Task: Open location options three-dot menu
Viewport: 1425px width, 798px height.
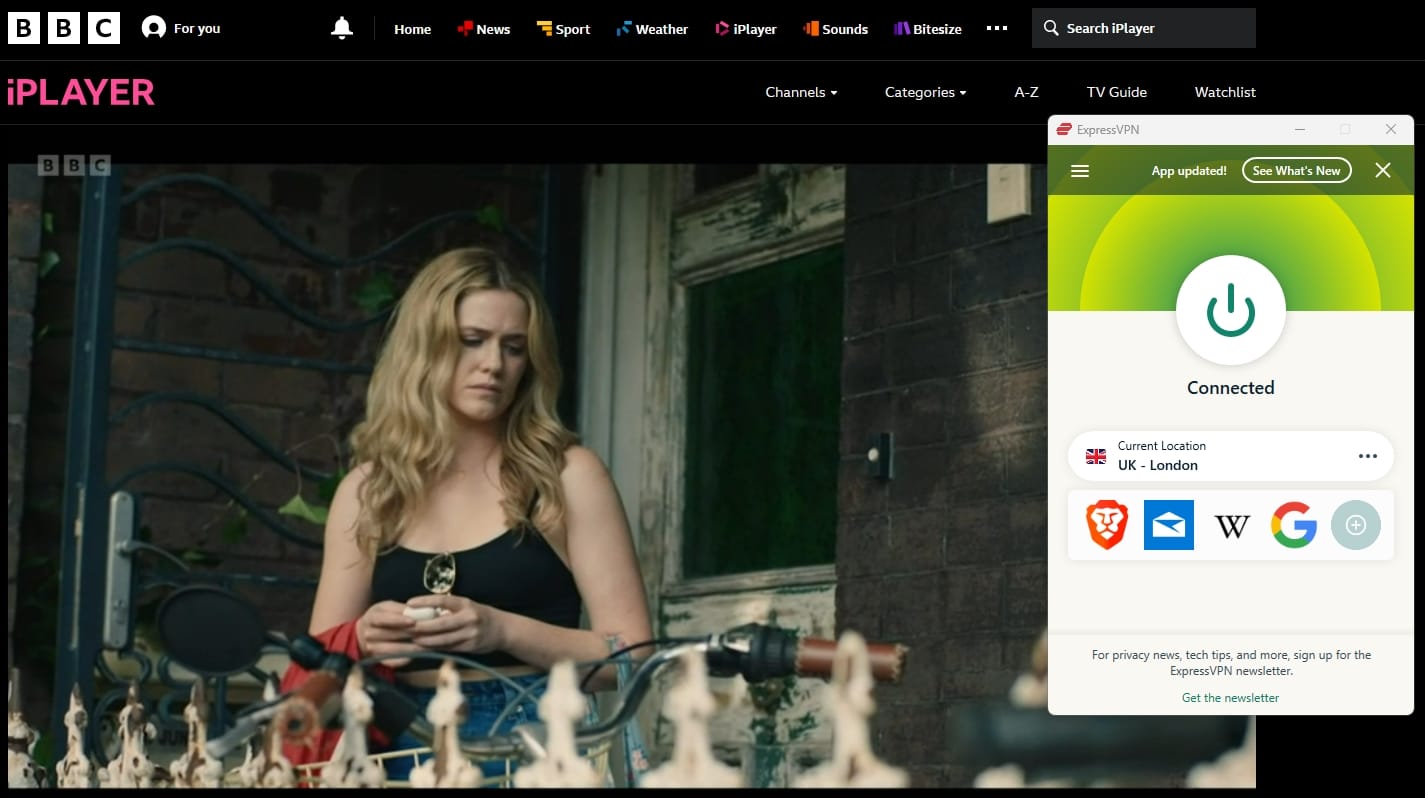Action: [1368, 456]
